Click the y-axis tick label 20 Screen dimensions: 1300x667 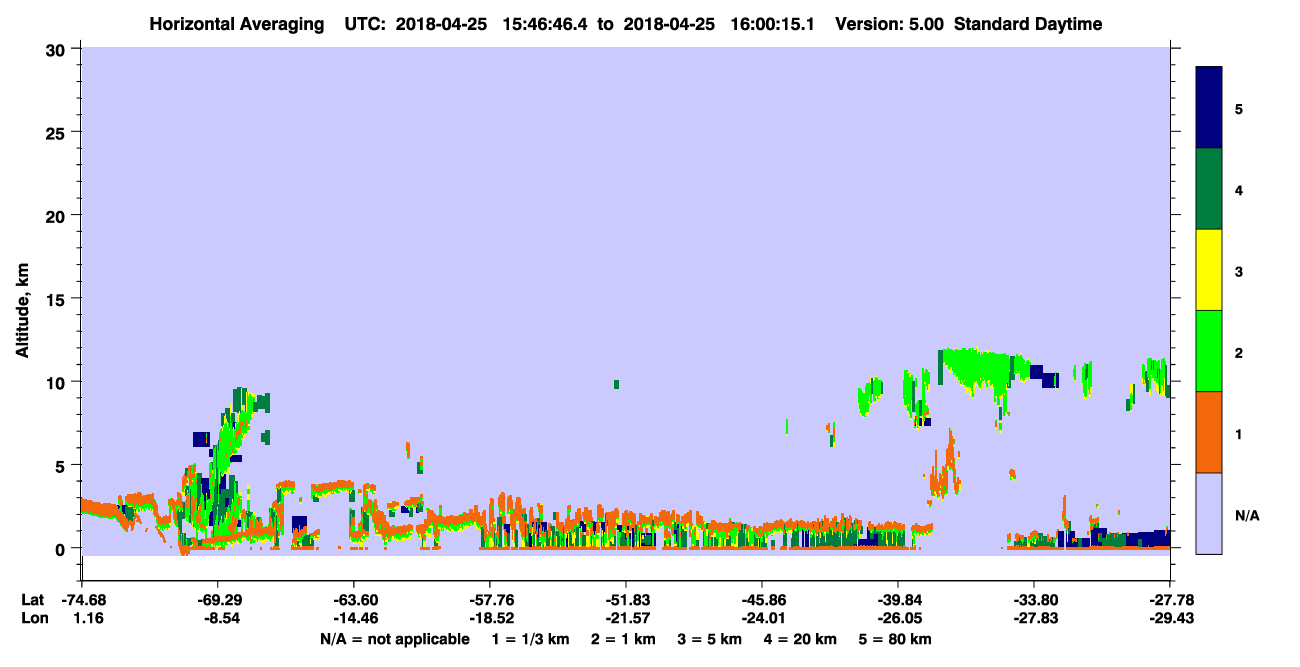tap(58, 215)
